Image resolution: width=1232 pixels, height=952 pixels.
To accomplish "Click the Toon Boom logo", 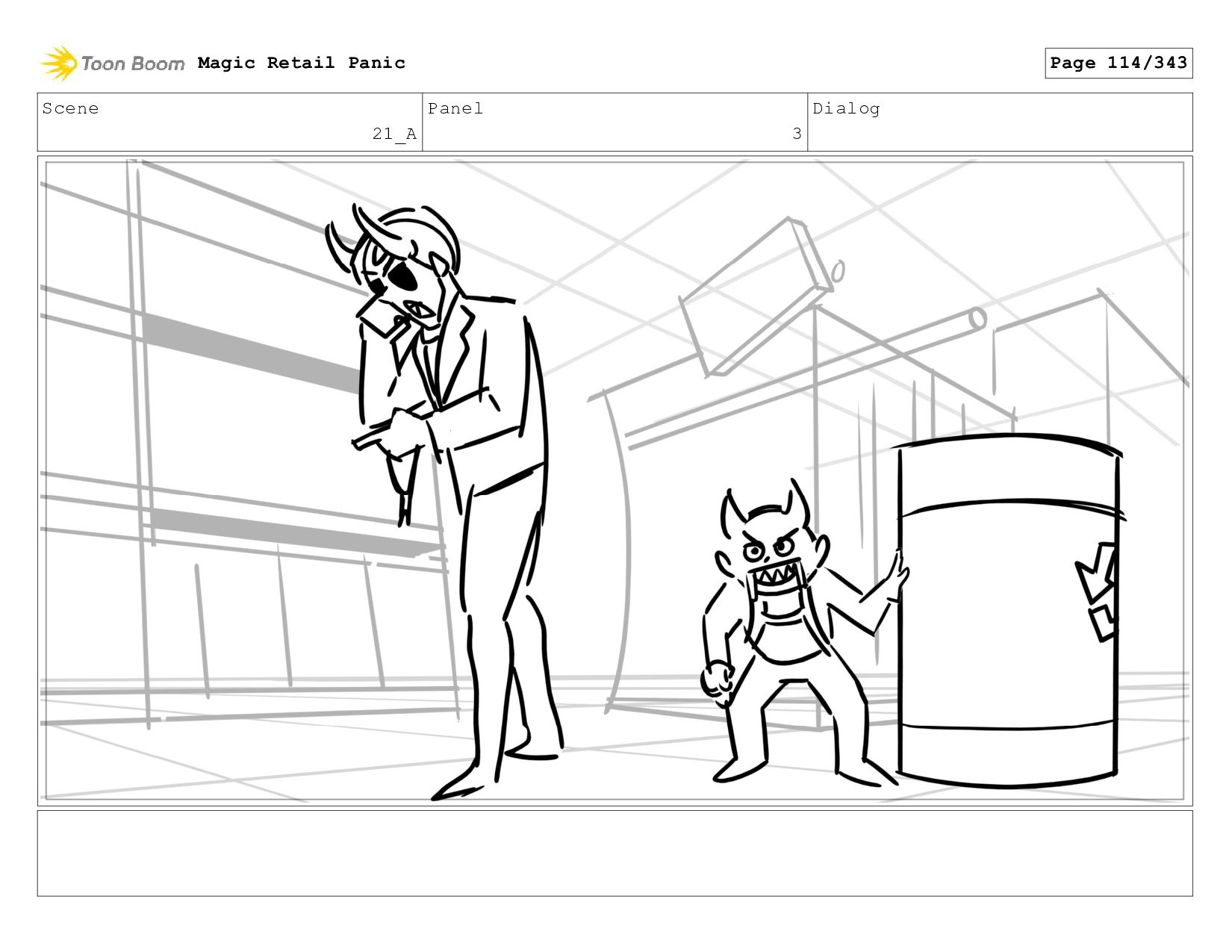I will tap(112, 63).
